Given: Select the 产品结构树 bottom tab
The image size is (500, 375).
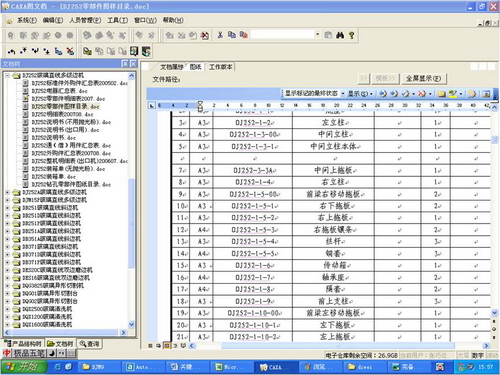Looking at the screenshot, I should 23,344.
